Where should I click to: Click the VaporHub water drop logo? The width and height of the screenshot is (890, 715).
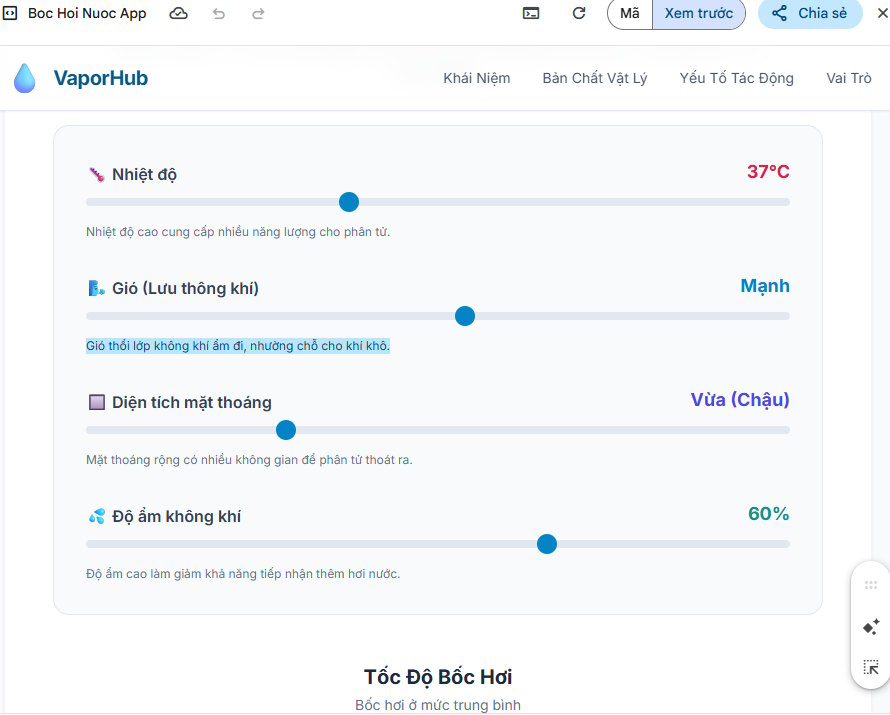pos(24,78)
